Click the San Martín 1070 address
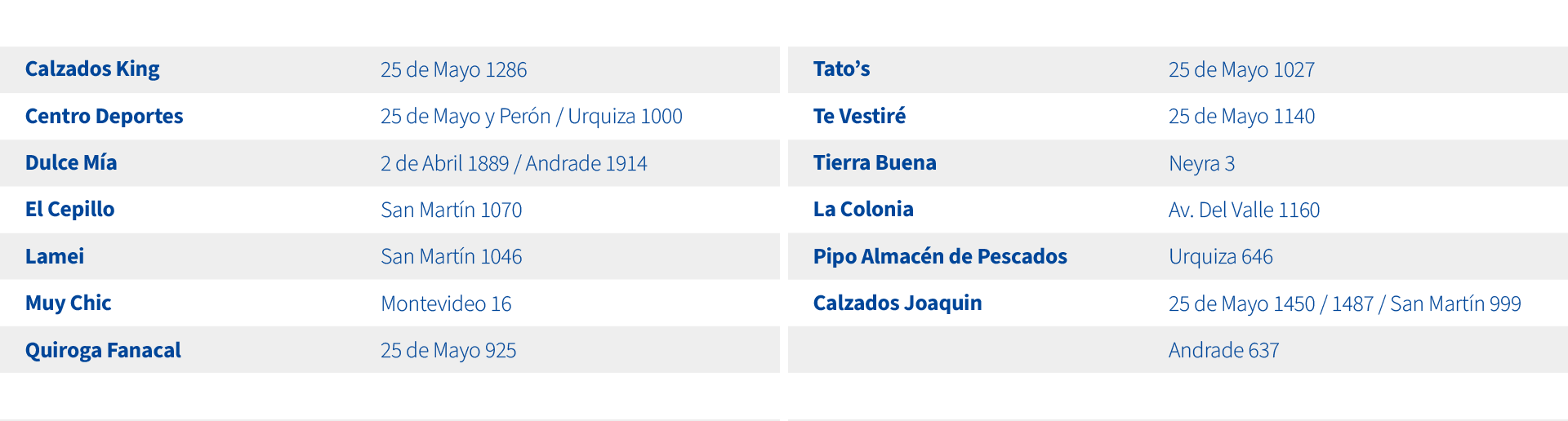The height and width of the screenshot is (421, 1568). coord(451,210)
